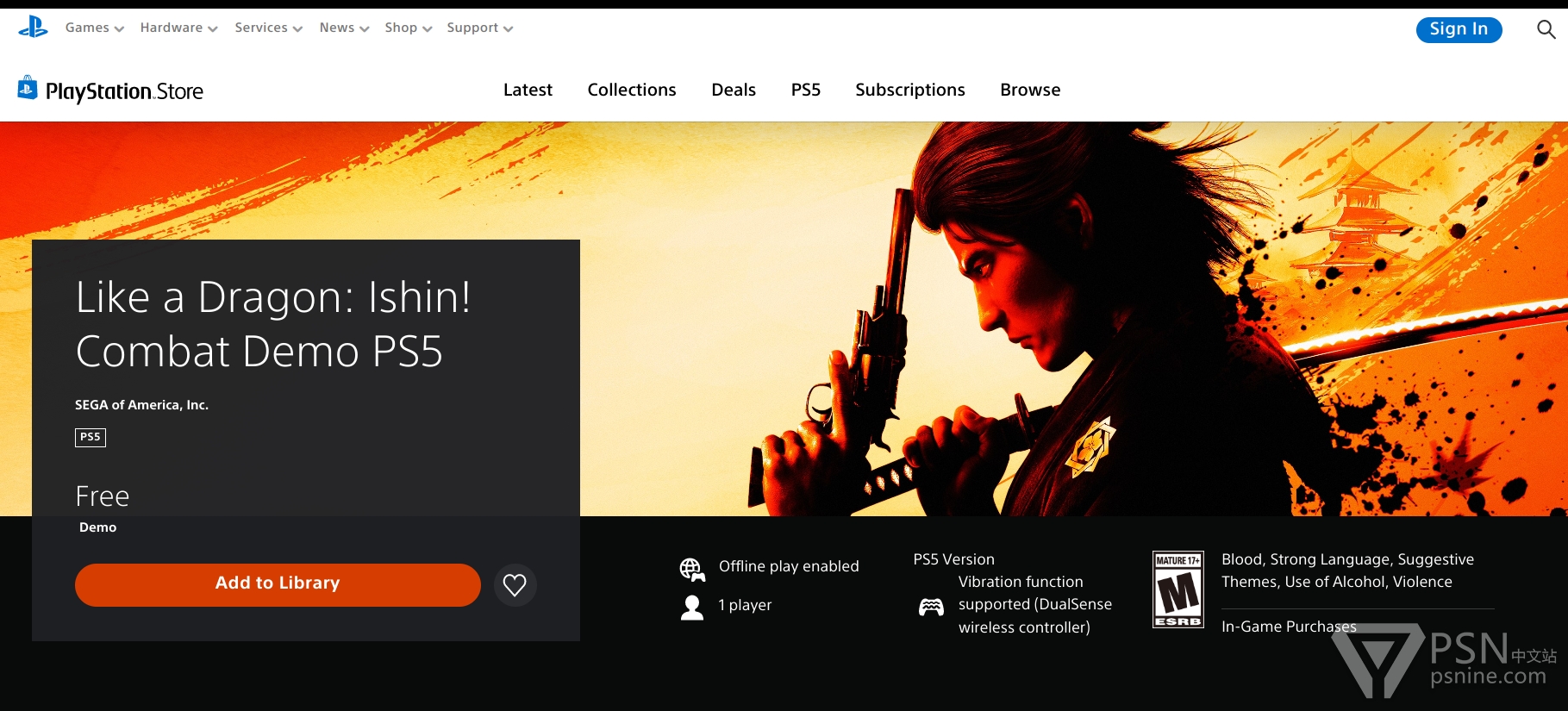Click the Demo label under price

point(97,527)
